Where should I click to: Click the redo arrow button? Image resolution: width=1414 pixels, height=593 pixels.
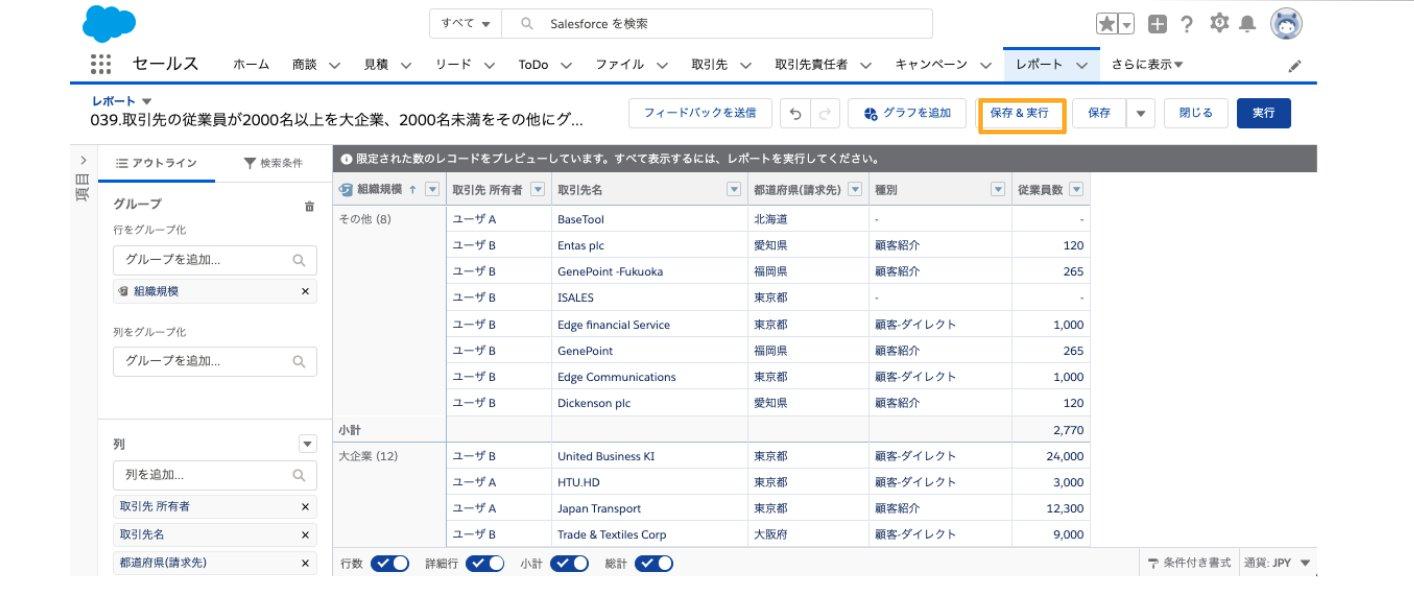[824, 113]
